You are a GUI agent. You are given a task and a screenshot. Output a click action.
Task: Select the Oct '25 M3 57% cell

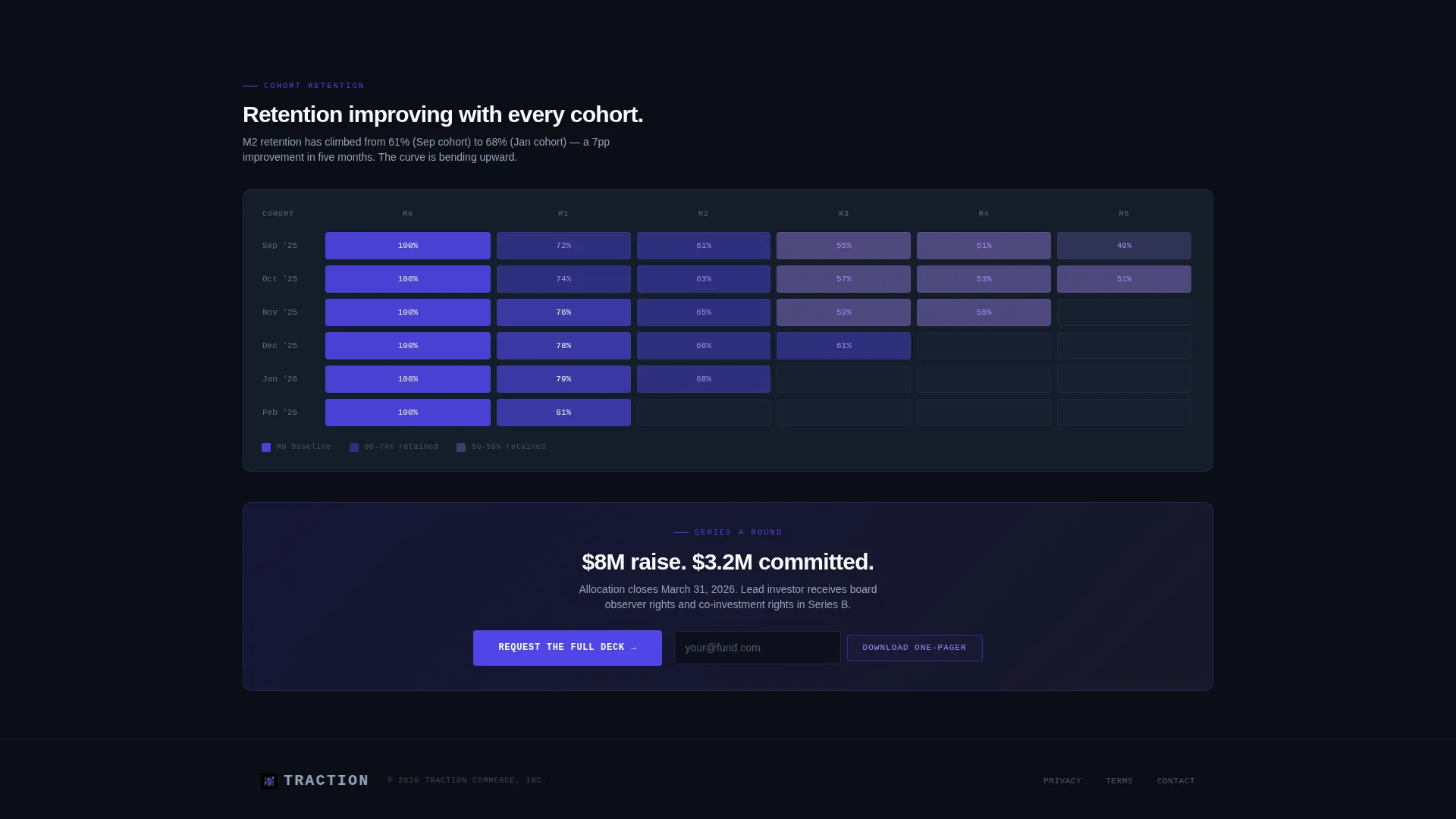click(843, 279)
